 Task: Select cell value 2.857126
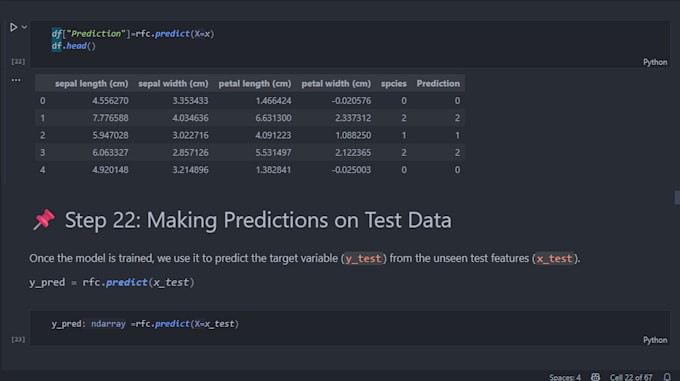click(190, 153)
